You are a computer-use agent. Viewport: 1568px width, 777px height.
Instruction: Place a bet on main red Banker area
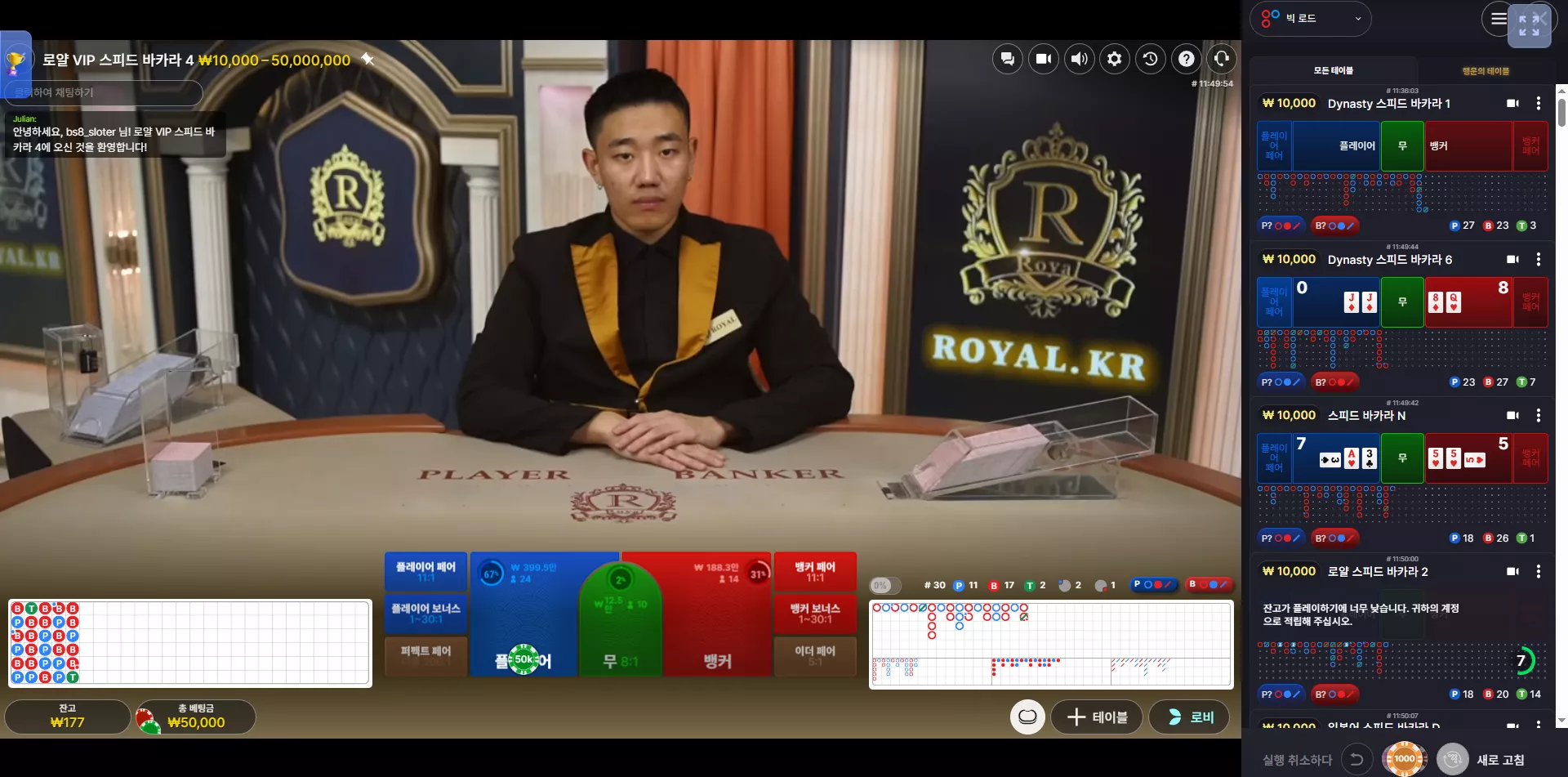click(x=717, y=614)
